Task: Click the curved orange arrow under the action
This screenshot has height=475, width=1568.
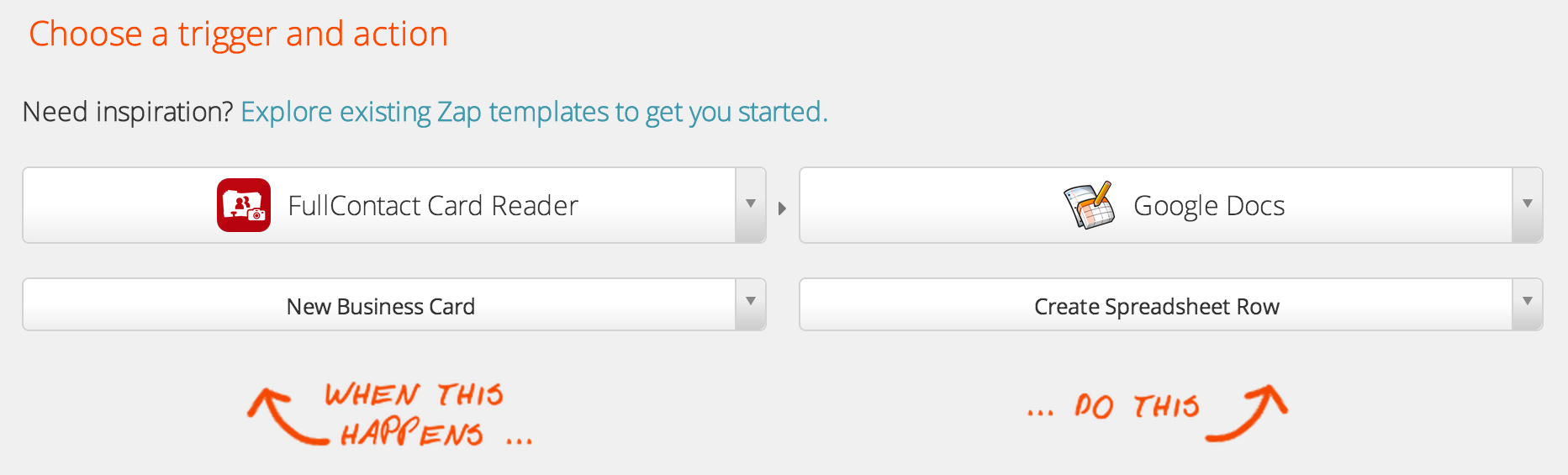Action: [x=1250, y=412]
